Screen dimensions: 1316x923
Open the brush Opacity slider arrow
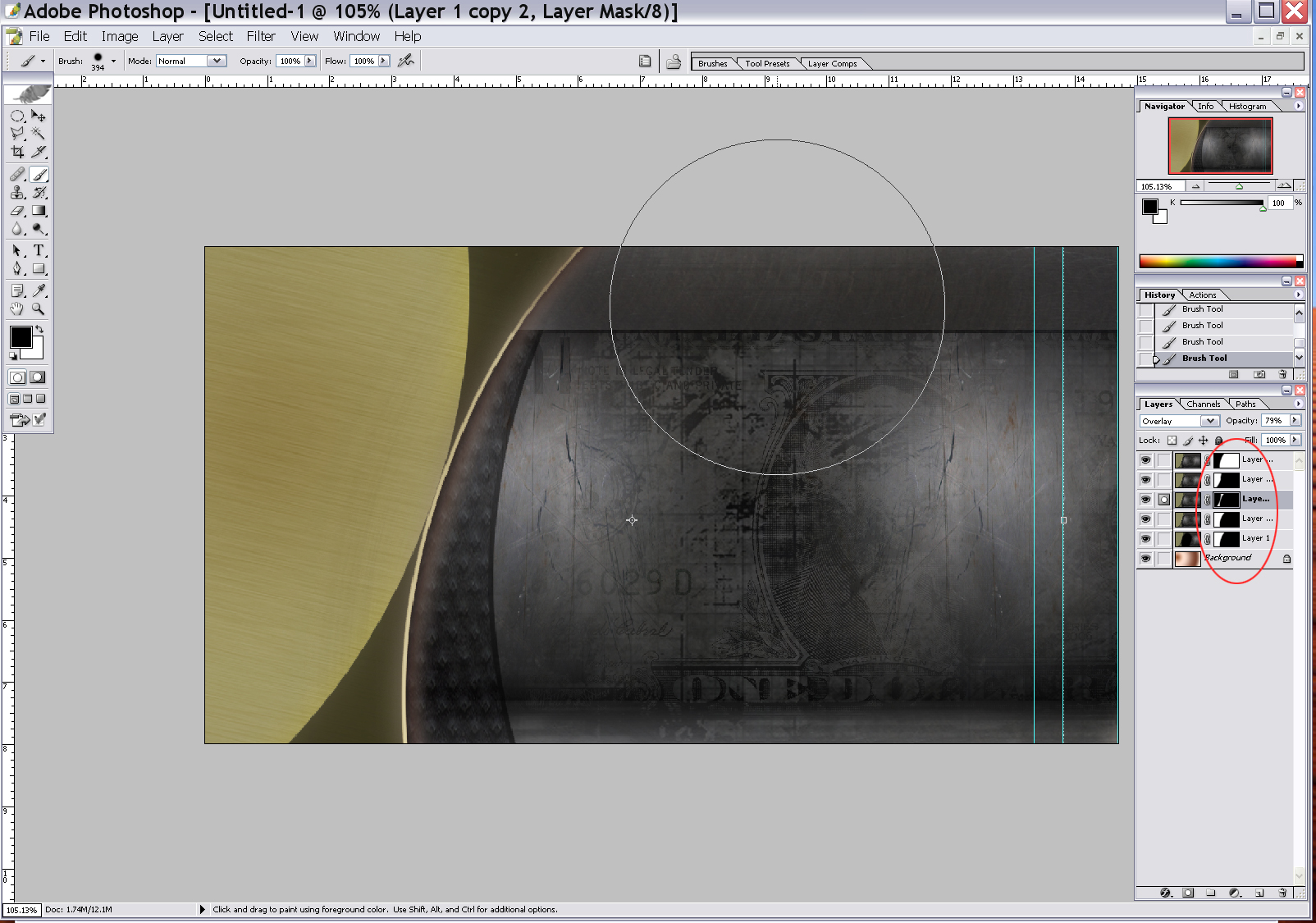tap(309, 61)
